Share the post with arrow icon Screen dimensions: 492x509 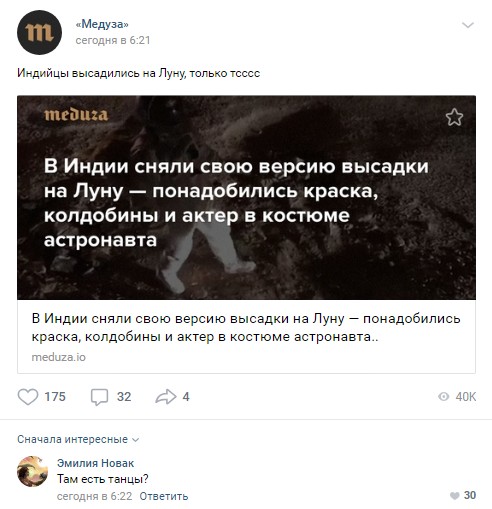(x=166, y=397)
